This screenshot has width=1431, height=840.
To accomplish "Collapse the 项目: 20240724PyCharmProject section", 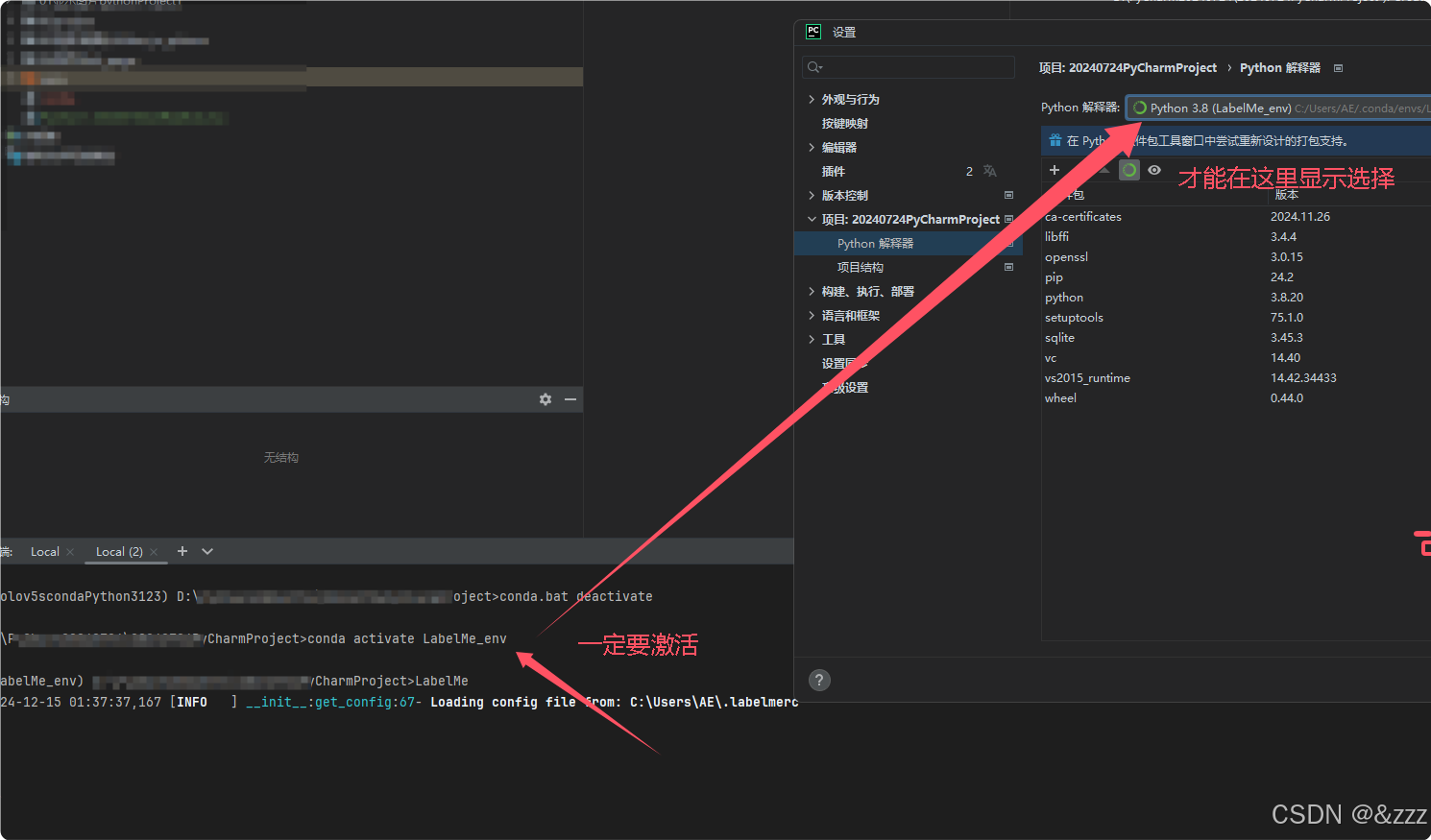I will click(812, 219).
